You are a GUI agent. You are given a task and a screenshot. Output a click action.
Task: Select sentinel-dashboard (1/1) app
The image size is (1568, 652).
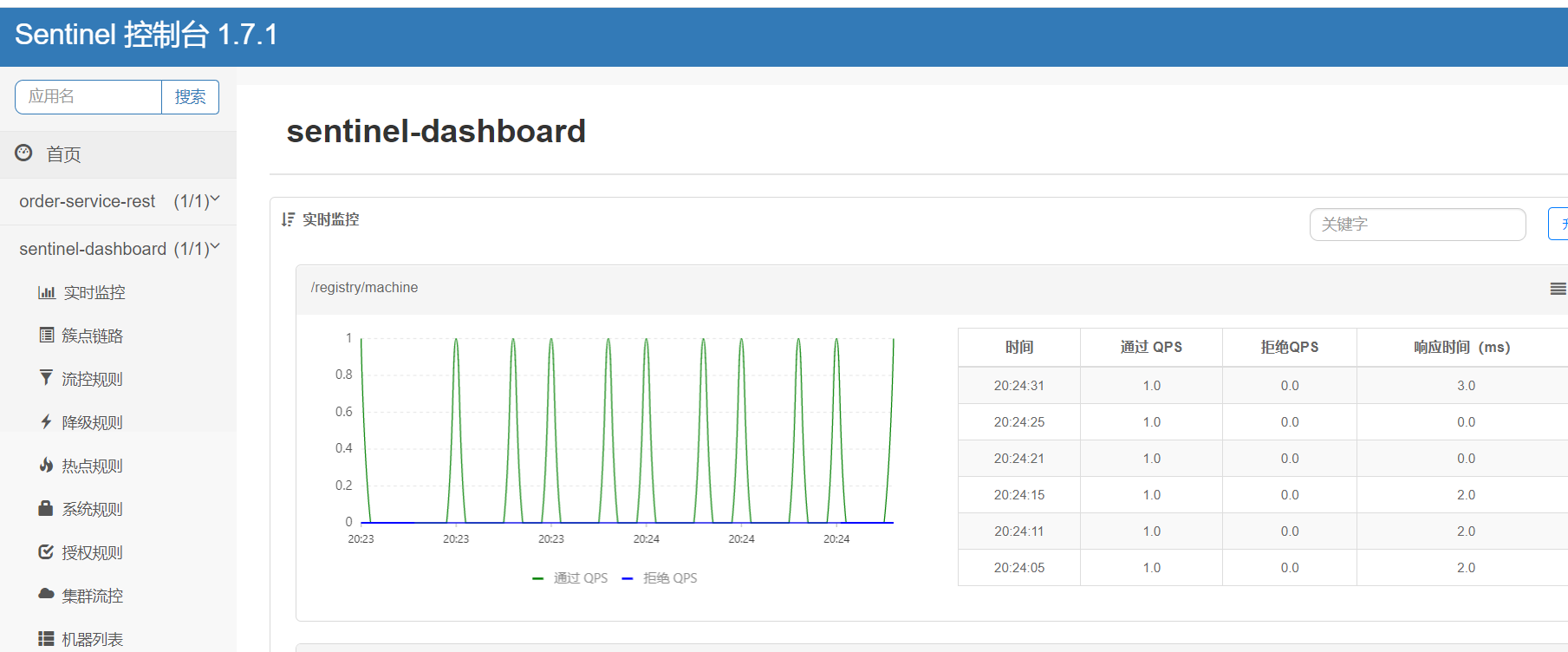coord(118,249)
